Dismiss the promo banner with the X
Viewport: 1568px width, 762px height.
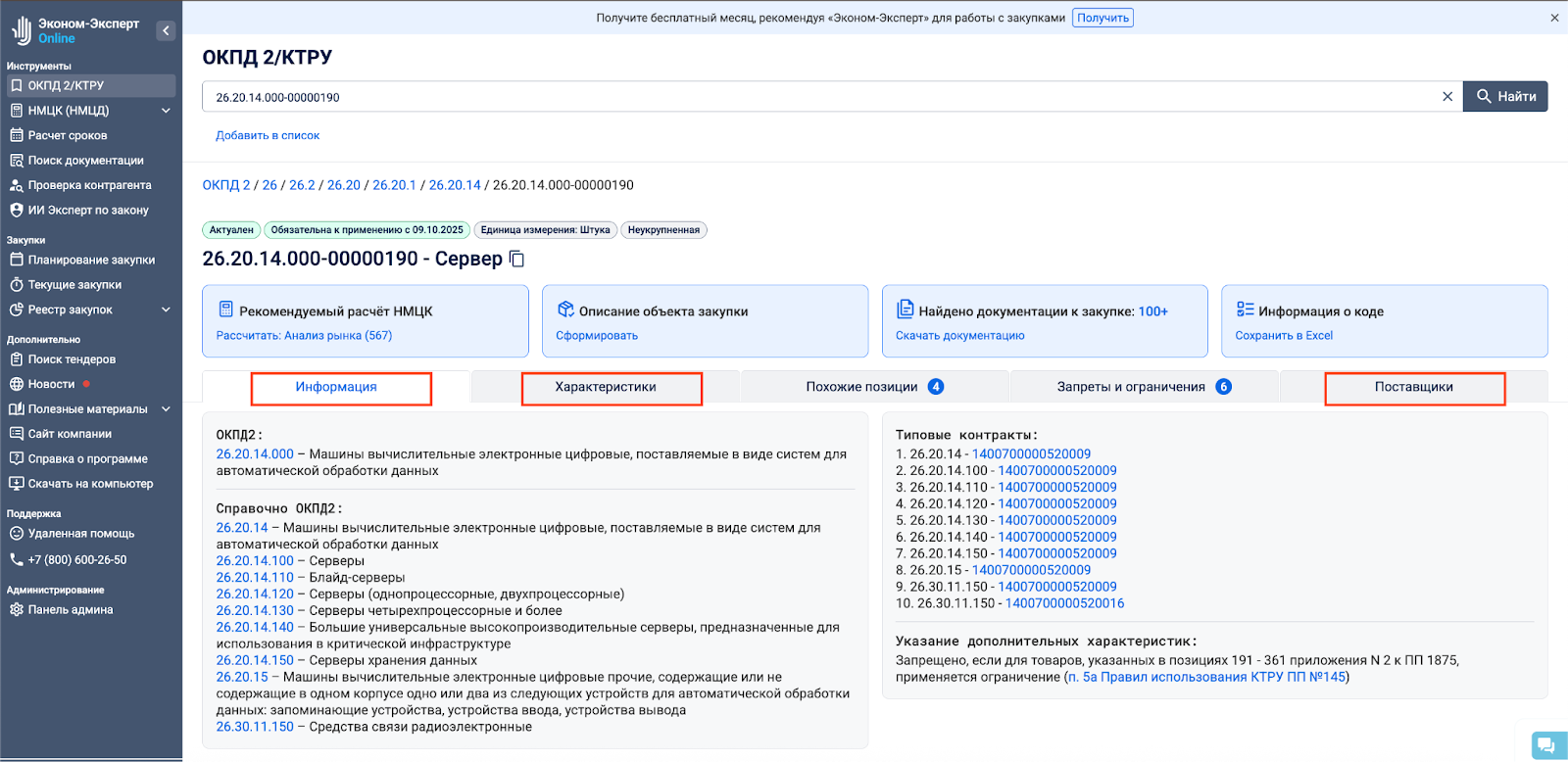(1554, 18)
